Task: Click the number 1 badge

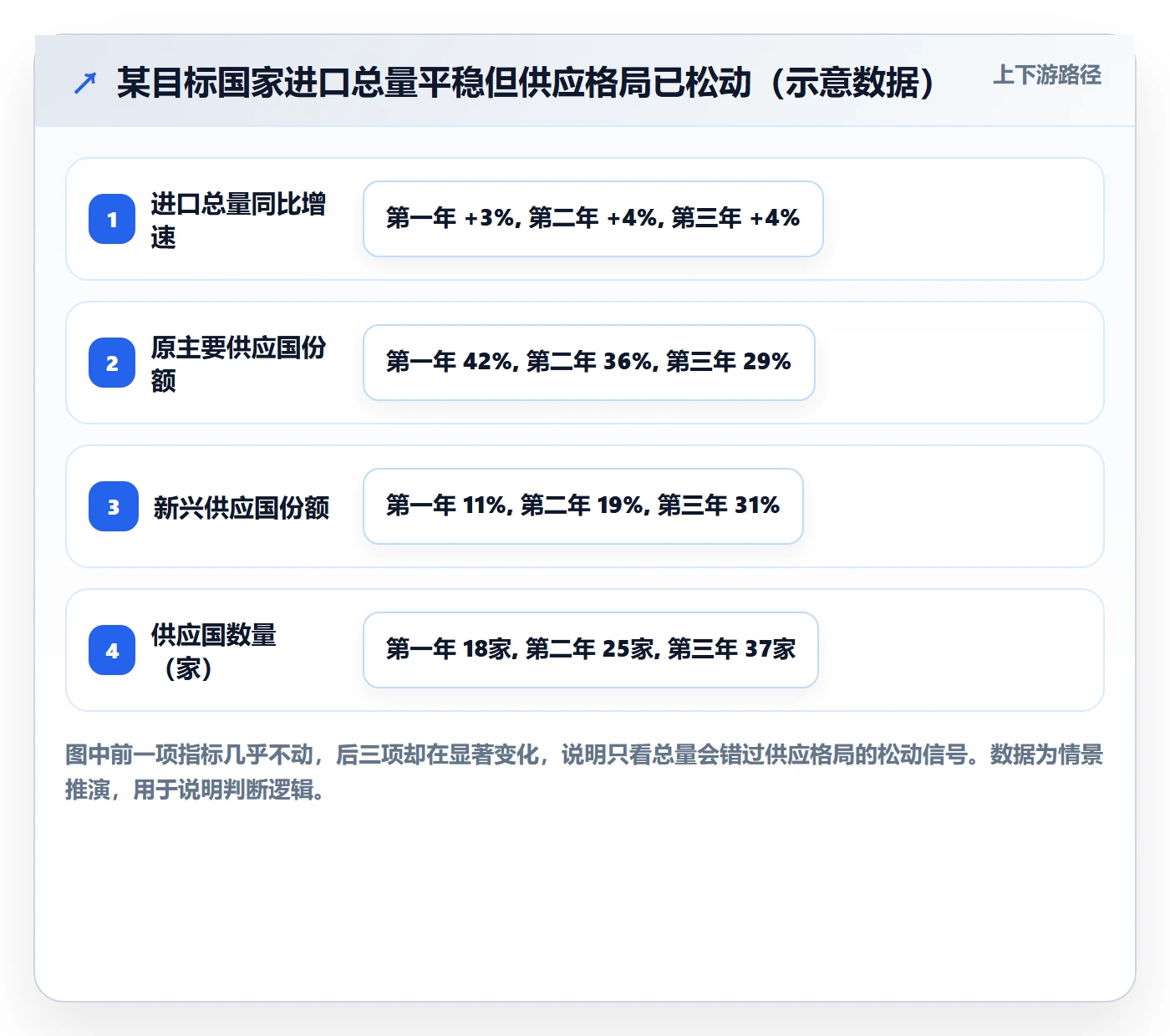Action: point(112,219)
